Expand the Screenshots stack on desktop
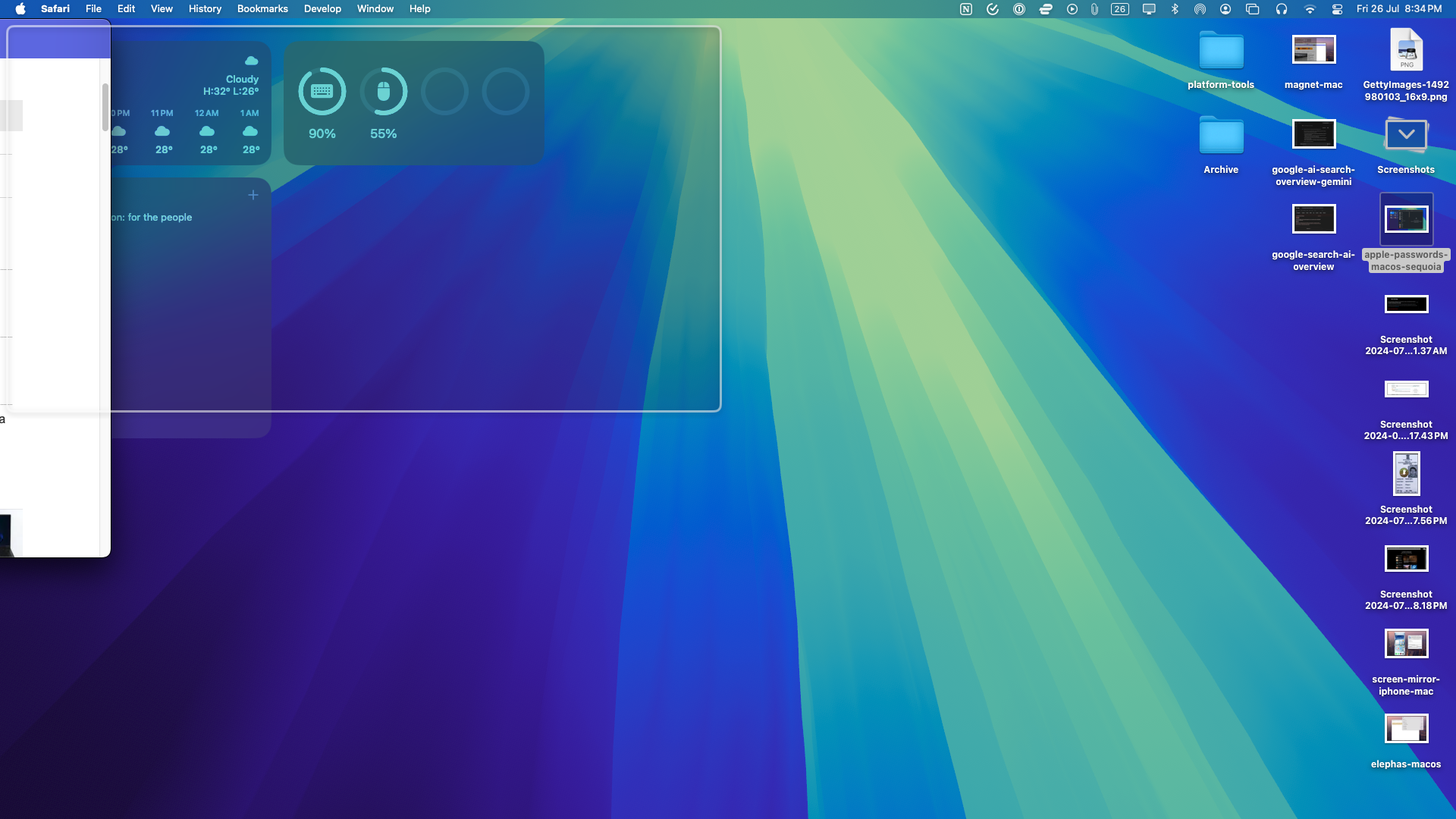Image resolution: width=1456 pixels, height=819 pixels. 1406,135
